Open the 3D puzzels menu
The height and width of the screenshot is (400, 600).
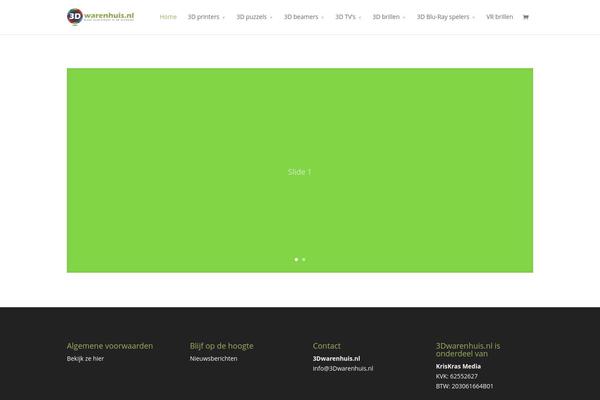coord(251,17)
